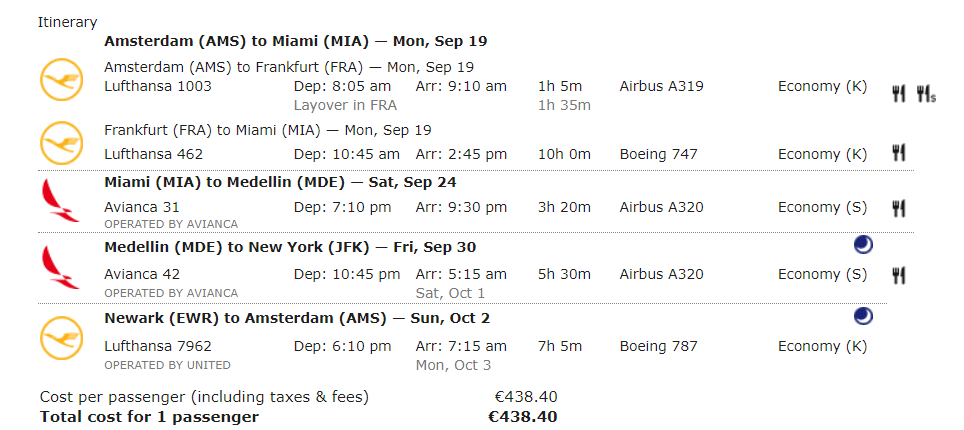
Task: Click Avianca logo for Miami to Medellin
Action: coord(60,201)
